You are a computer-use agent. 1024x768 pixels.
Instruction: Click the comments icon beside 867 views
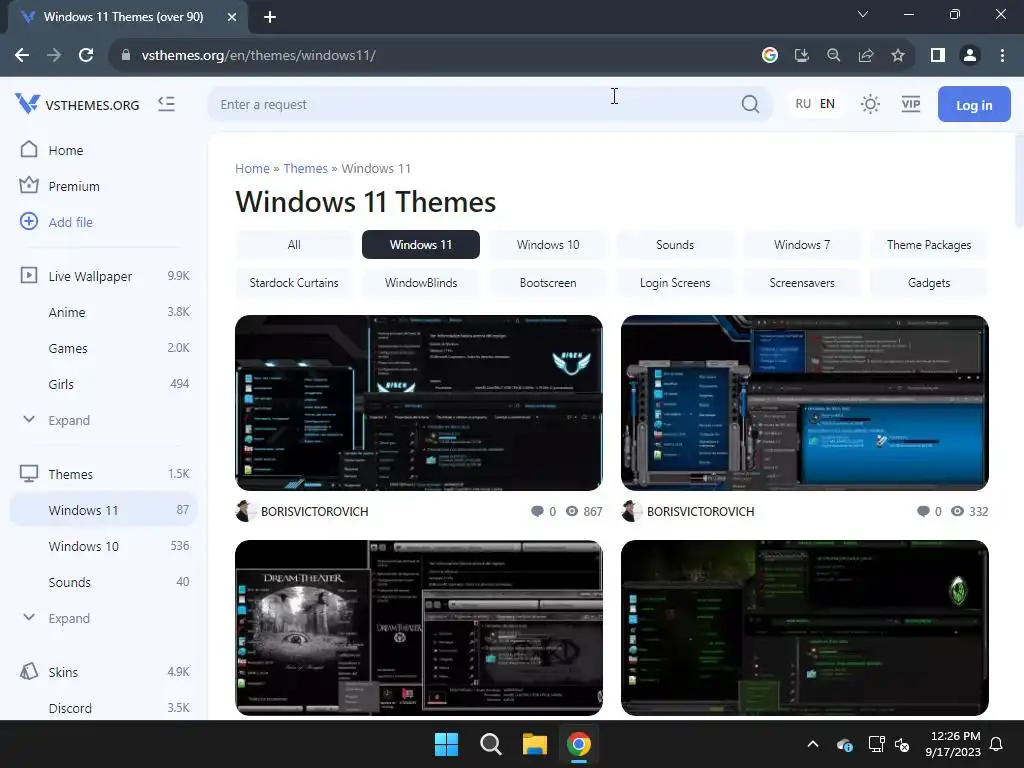(x=537, y=511)
